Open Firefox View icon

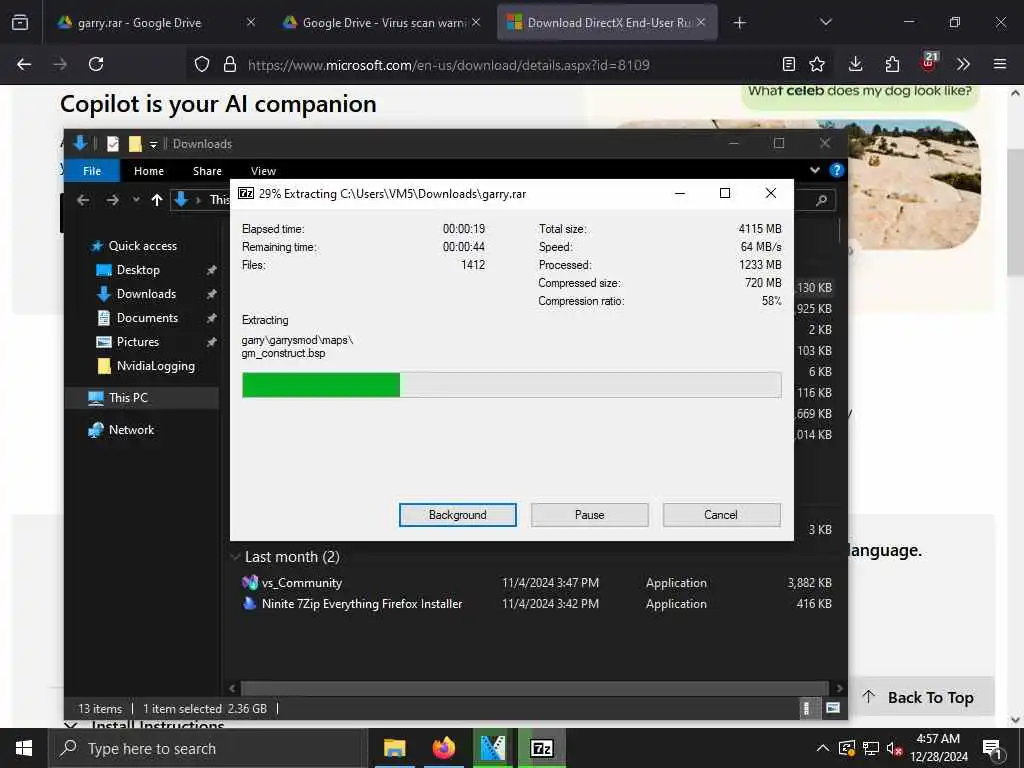(x=20, y=23)
